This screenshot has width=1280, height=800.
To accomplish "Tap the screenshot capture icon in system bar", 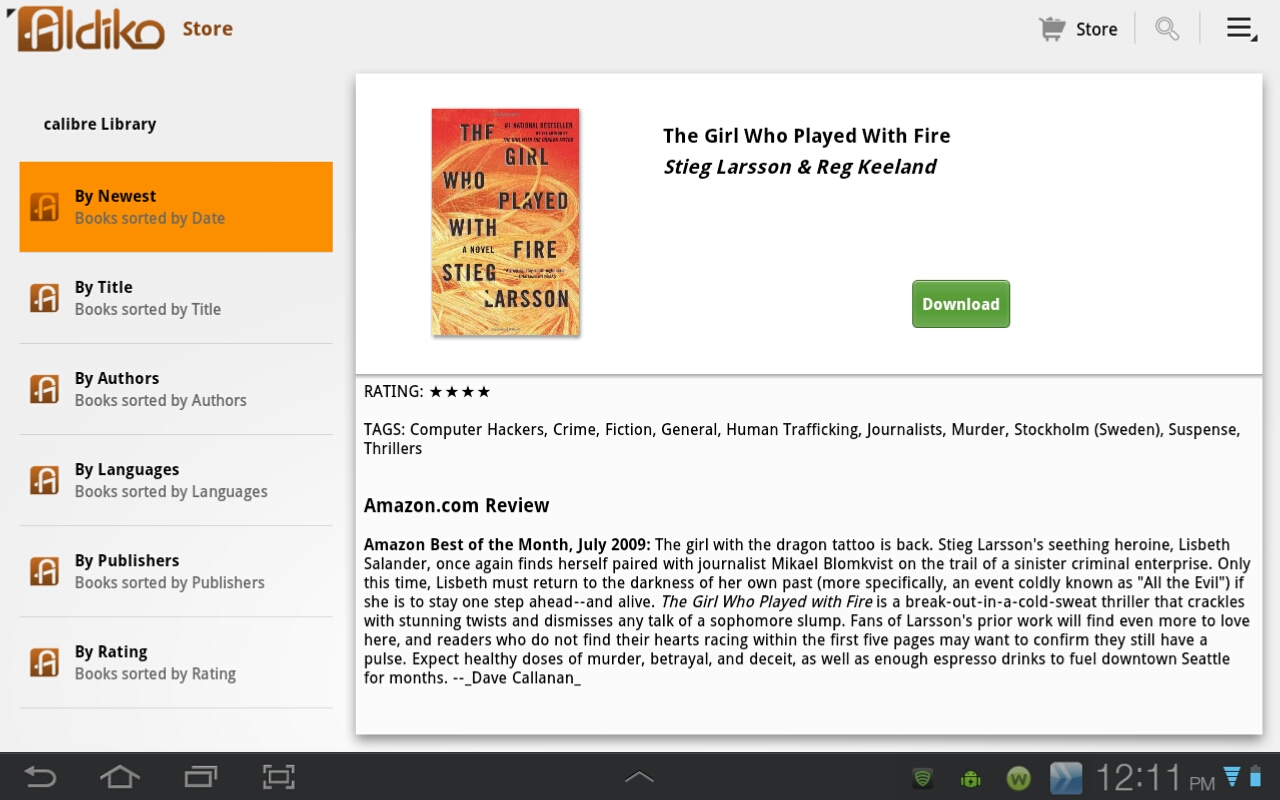I will click(279, 777).
